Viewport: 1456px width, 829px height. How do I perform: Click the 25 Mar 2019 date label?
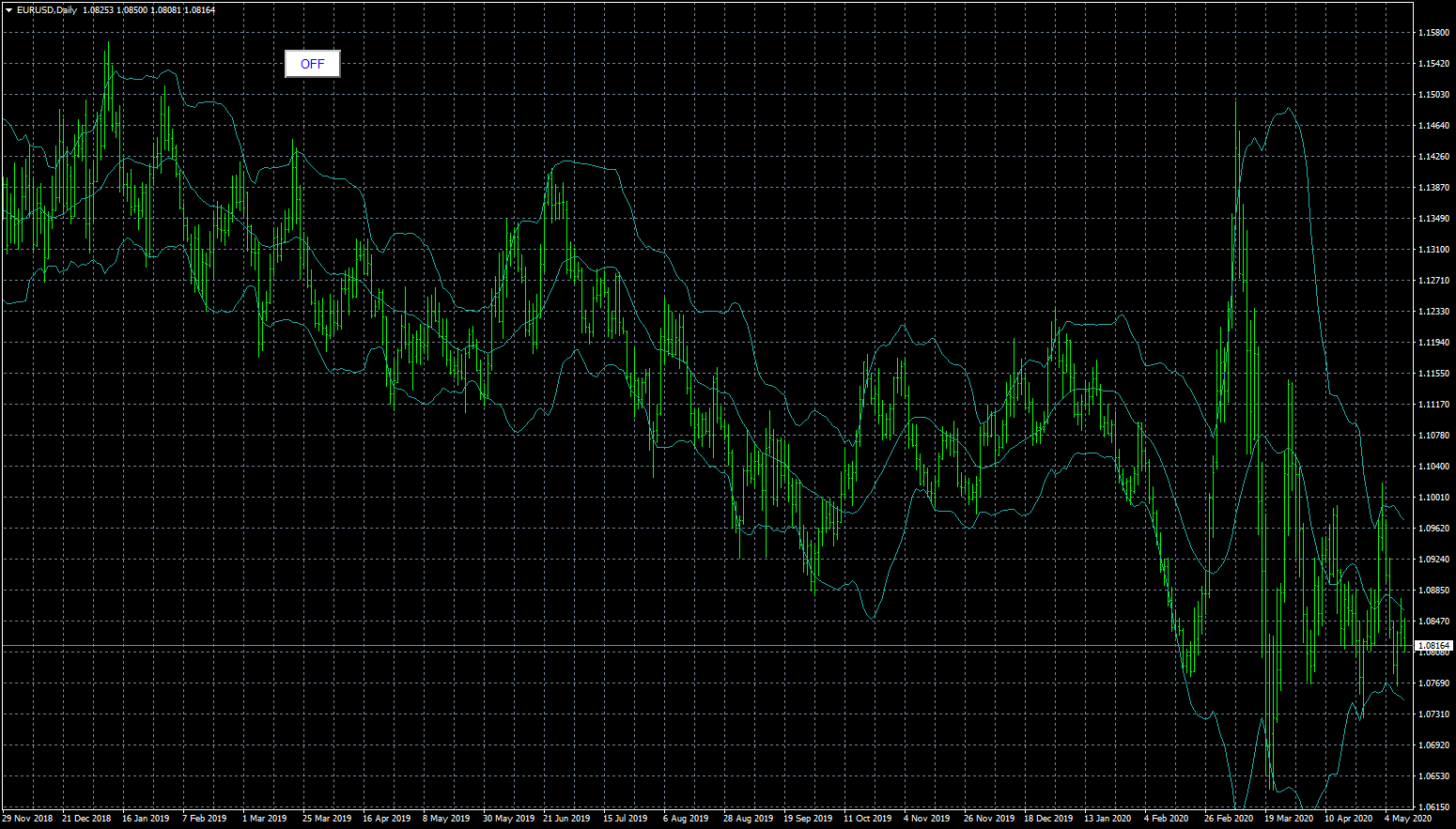[x=327, y=819]
